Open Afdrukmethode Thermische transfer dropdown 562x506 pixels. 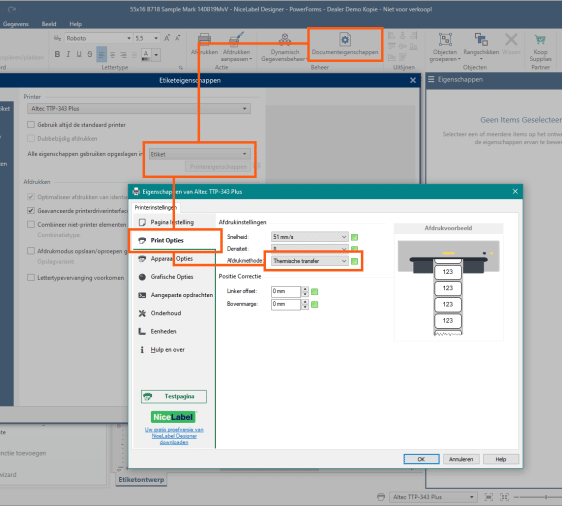[x=309, y=261]
